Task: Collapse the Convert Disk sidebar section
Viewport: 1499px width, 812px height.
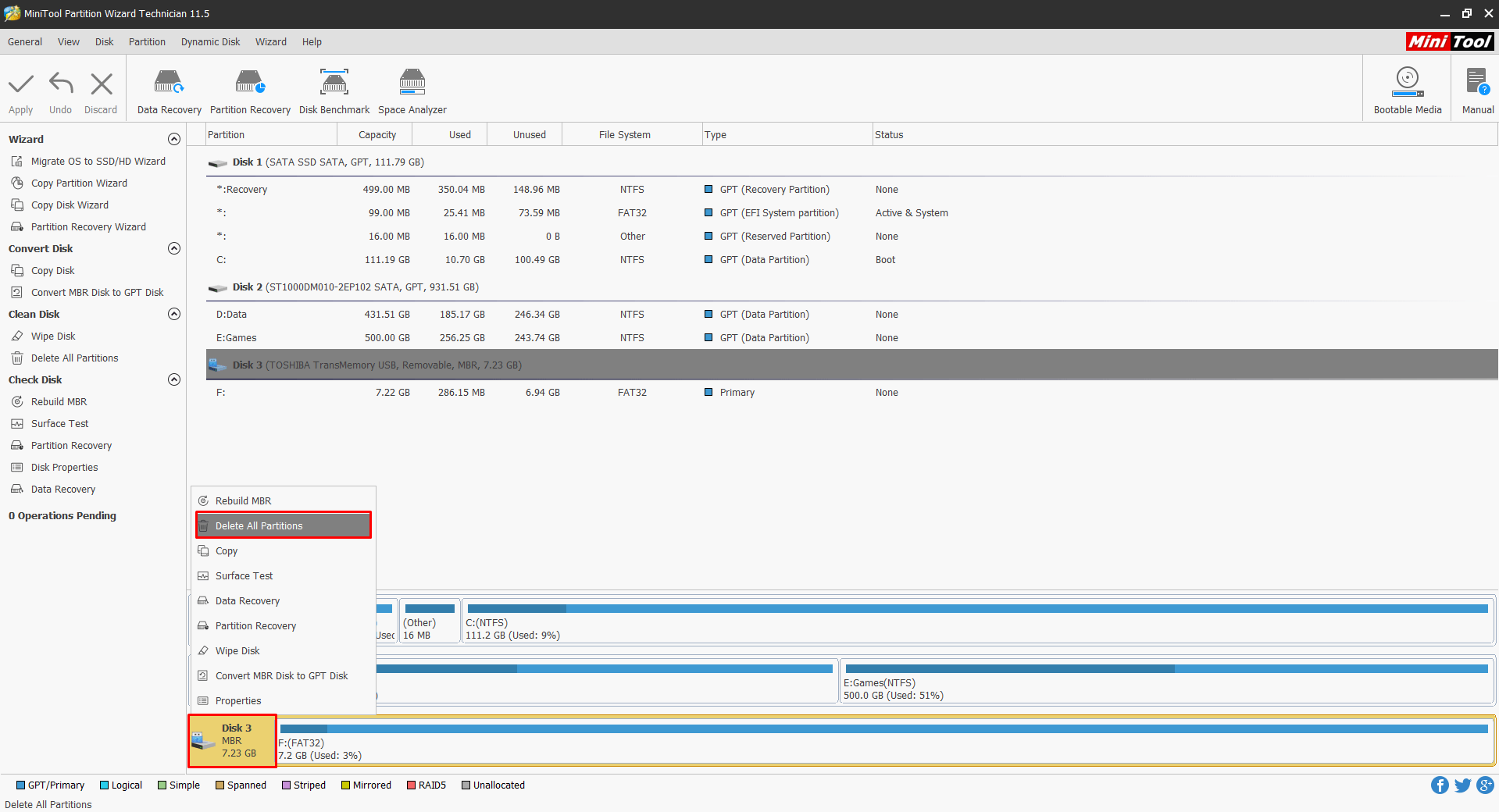Action: pos(174,248)
